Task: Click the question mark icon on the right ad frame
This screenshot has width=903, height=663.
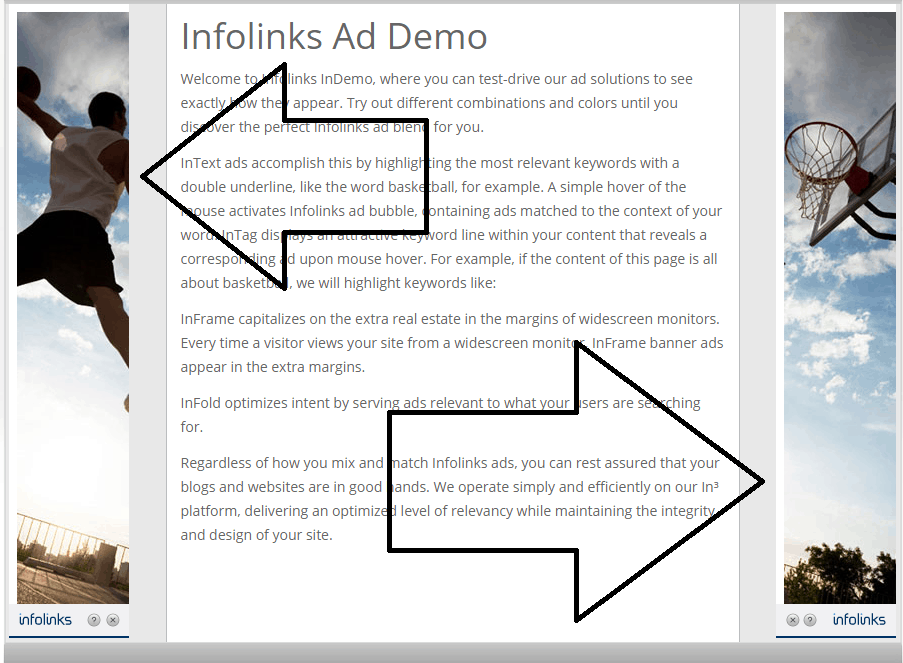Action: click(810, 619)
